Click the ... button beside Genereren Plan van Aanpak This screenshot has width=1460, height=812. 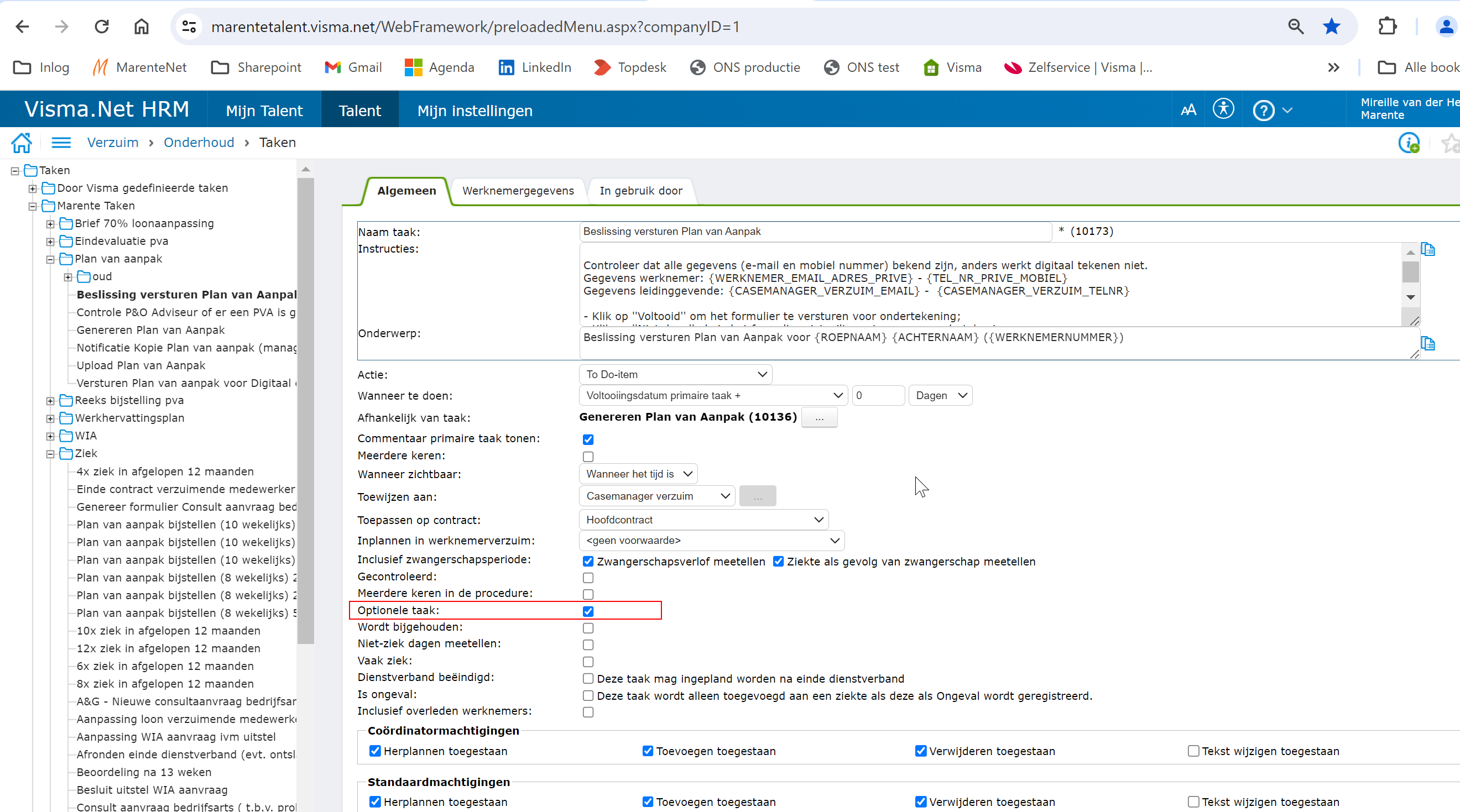point(819,418)
